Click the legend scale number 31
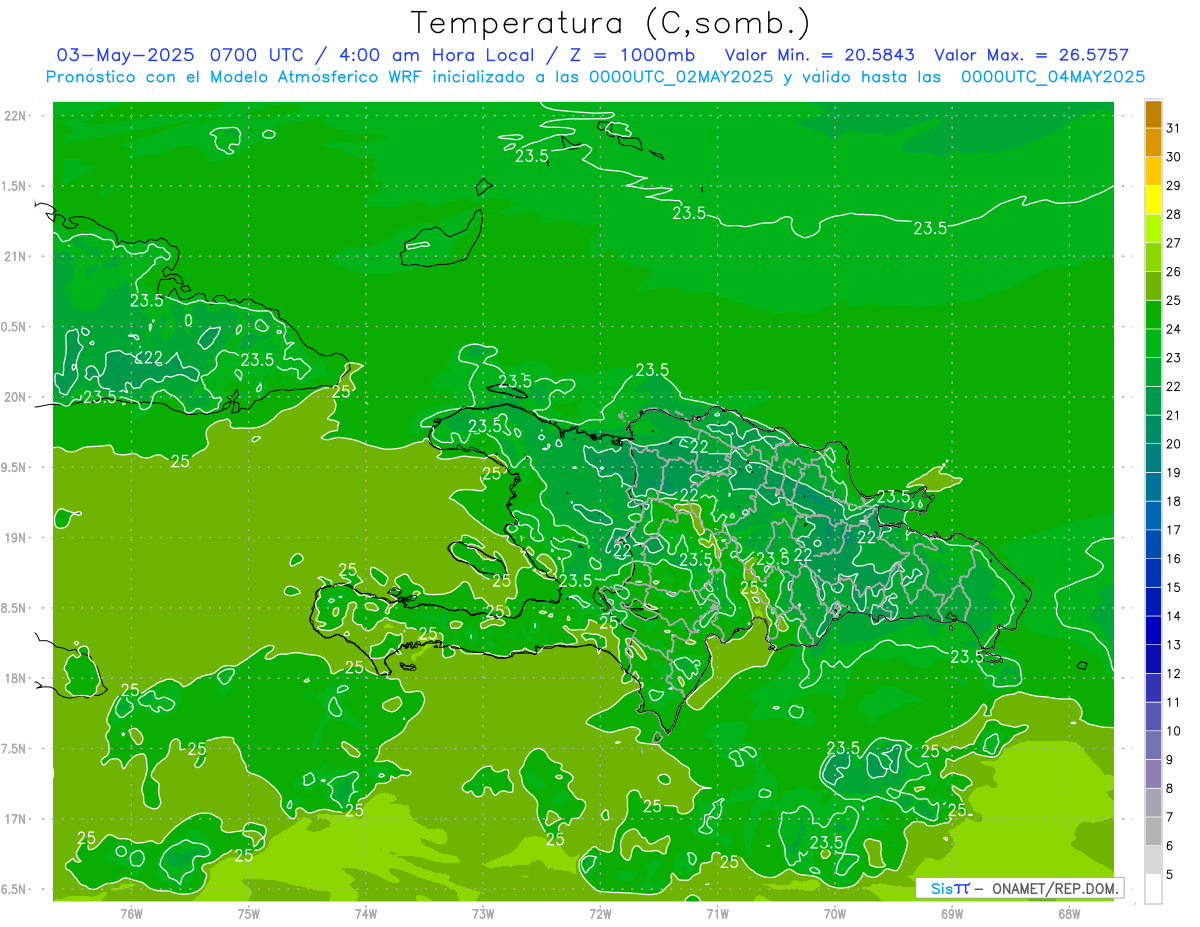This screenshot has width=1200, height=927. tap(1174, 127)
